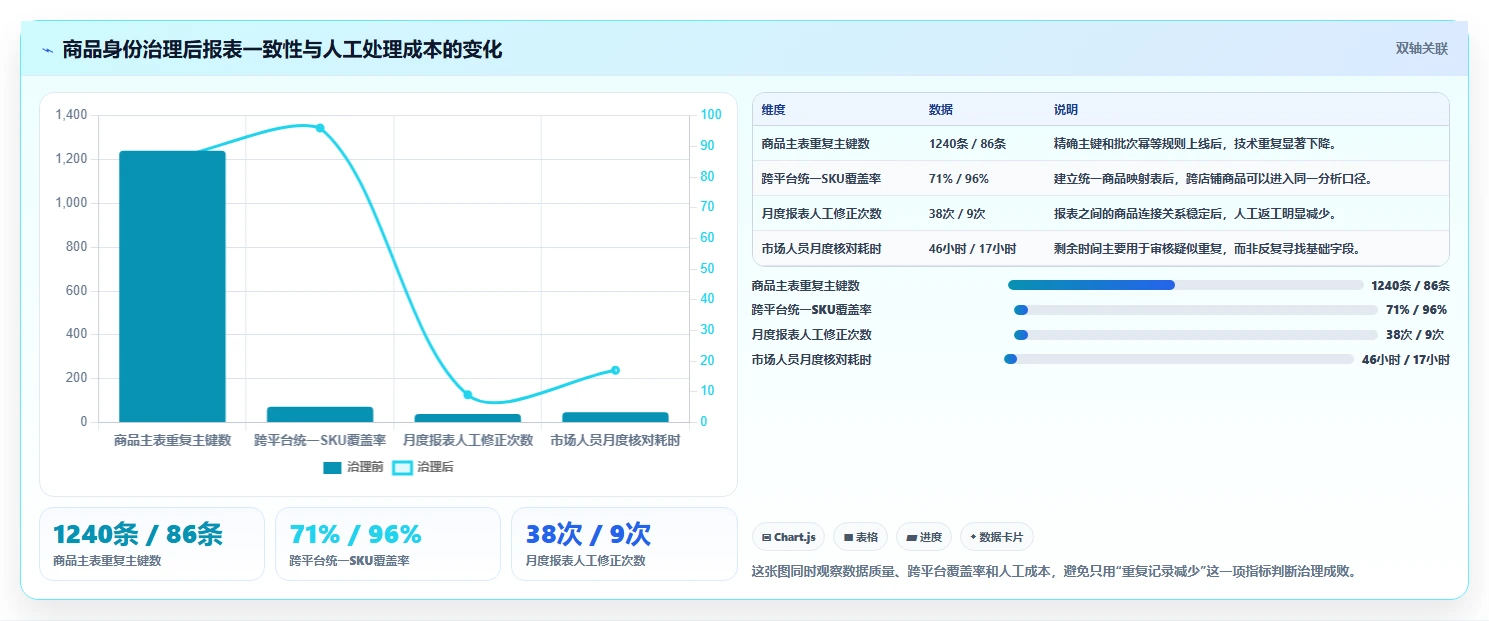The height and width of the screenshot is (621, 1489).
Task: Click the line point above 月度报表人工修正次数
Action: point(468,395)
